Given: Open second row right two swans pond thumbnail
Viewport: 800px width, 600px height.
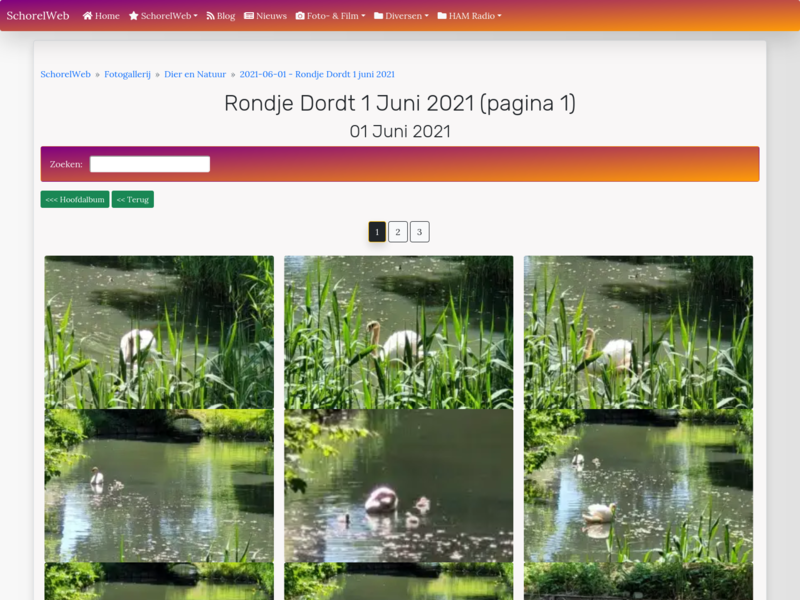Looking at the screenshot, I should pyautogui.click(x=638, y=485).
